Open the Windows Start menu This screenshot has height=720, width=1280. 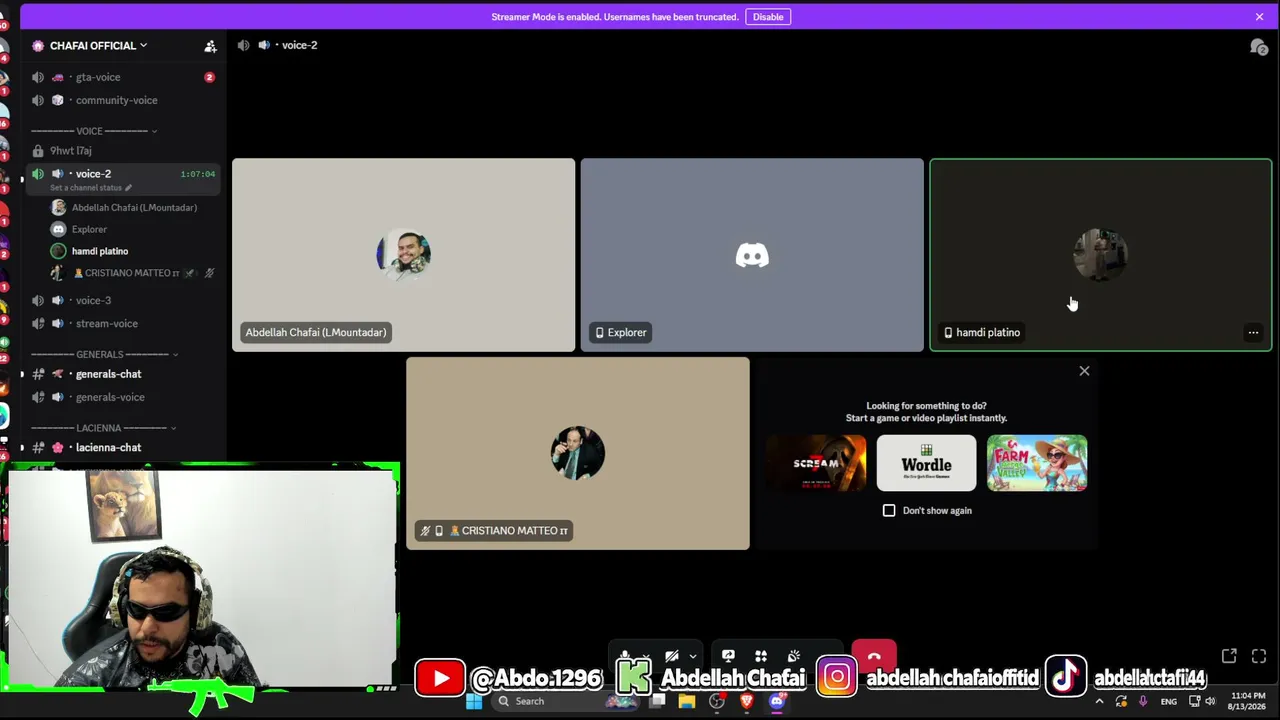pos(474,701)
